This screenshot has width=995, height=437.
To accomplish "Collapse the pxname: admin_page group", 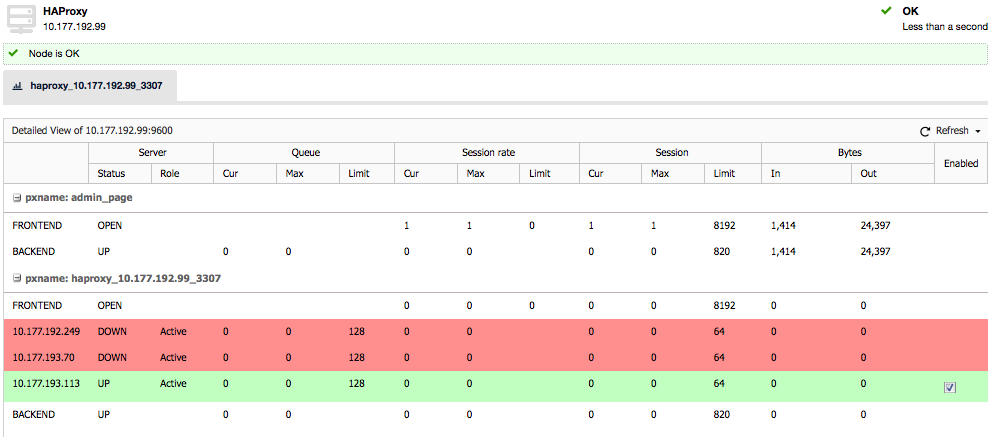I will 17,198.
